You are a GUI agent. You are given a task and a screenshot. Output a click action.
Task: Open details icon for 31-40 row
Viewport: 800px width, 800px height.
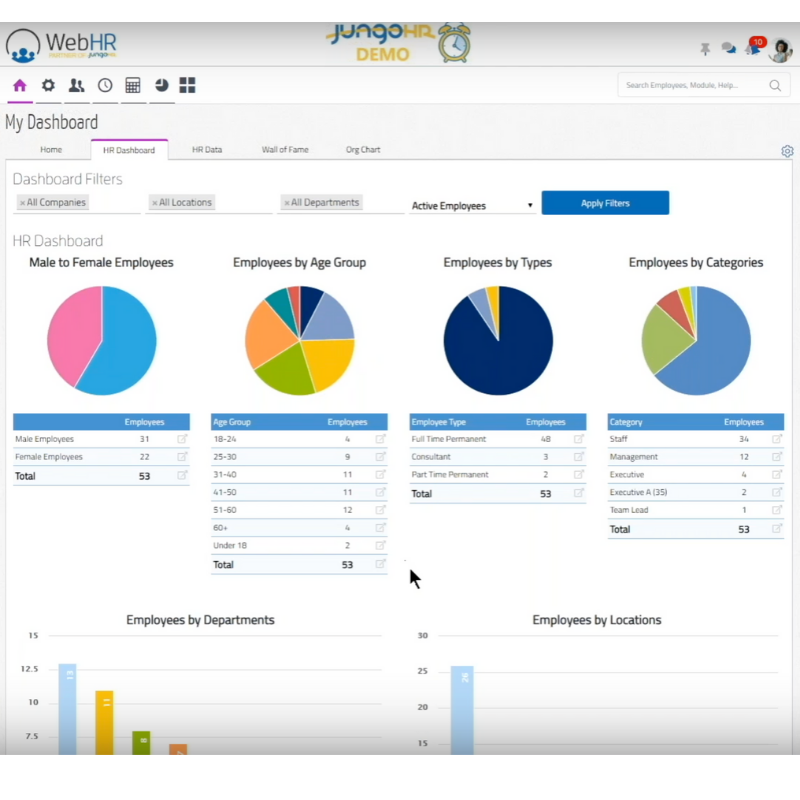pos(380,474)
